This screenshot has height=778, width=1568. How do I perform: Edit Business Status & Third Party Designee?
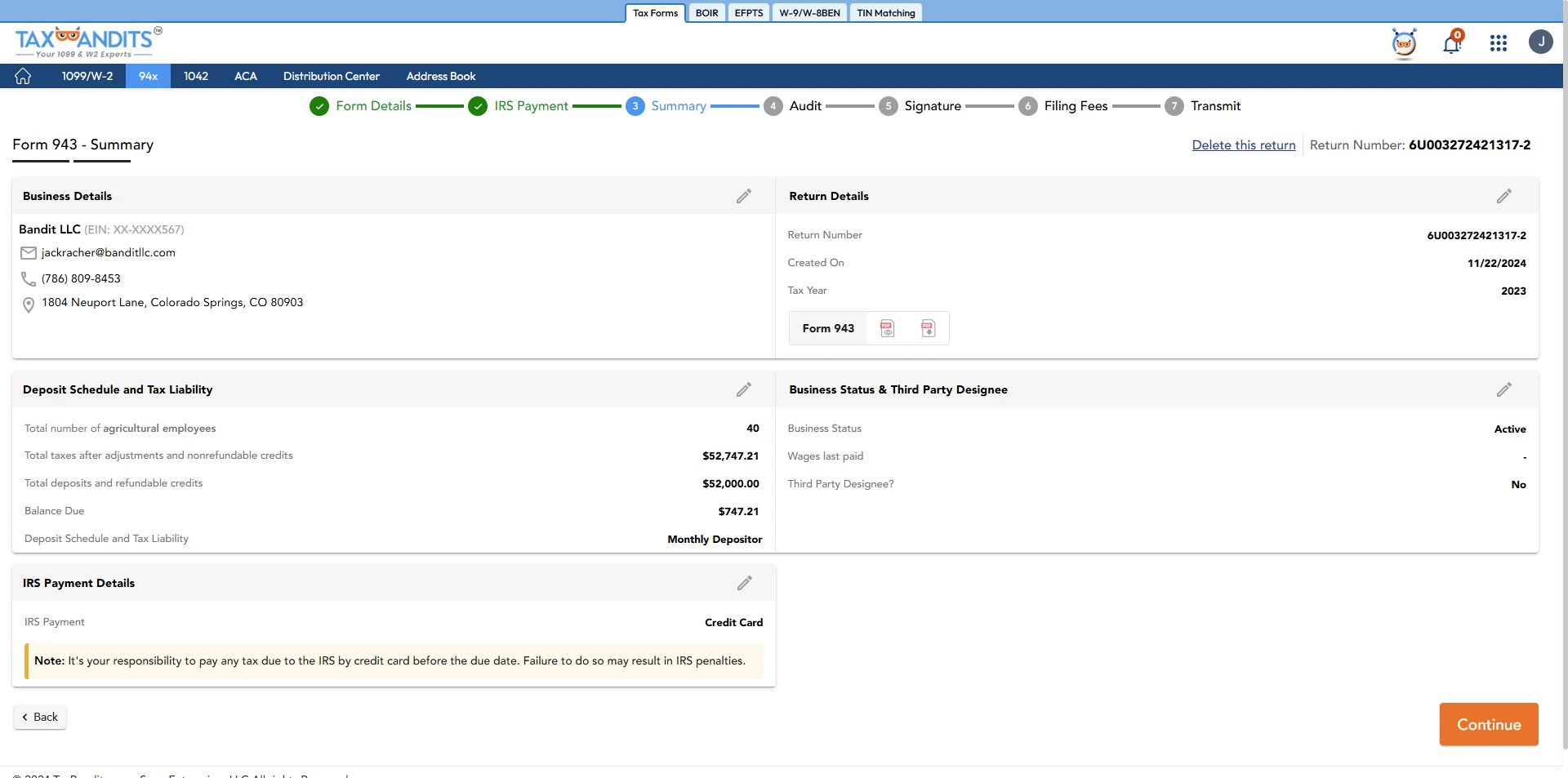1505,389
